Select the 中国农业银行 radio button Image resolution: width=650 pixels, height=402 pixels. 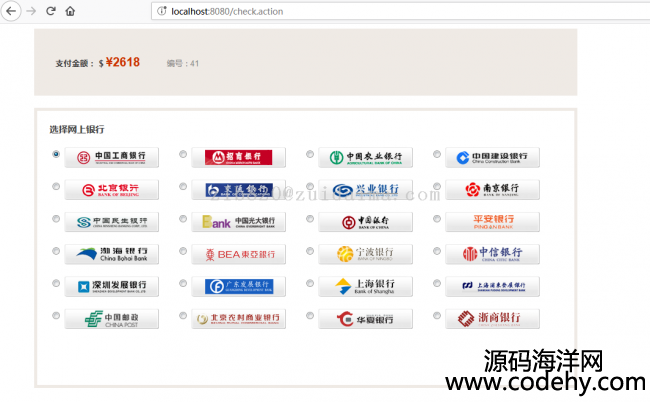coord(310,154)
